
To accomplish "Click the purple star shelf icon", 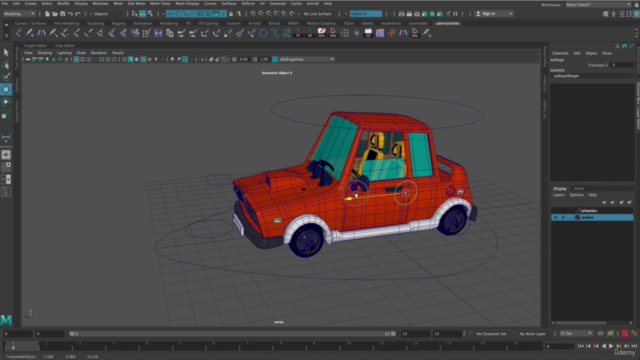I will pyautogui.click(x=357, y=33).
